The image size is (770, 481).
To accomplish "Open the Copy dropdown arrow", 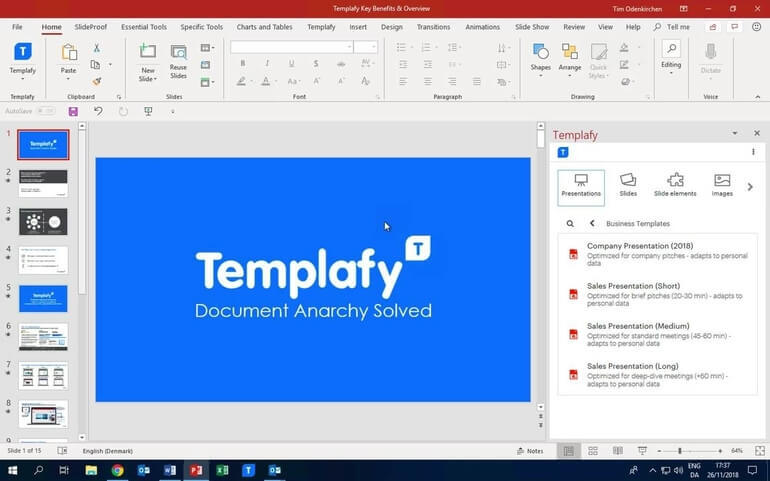I will click(x=110, y=64).
